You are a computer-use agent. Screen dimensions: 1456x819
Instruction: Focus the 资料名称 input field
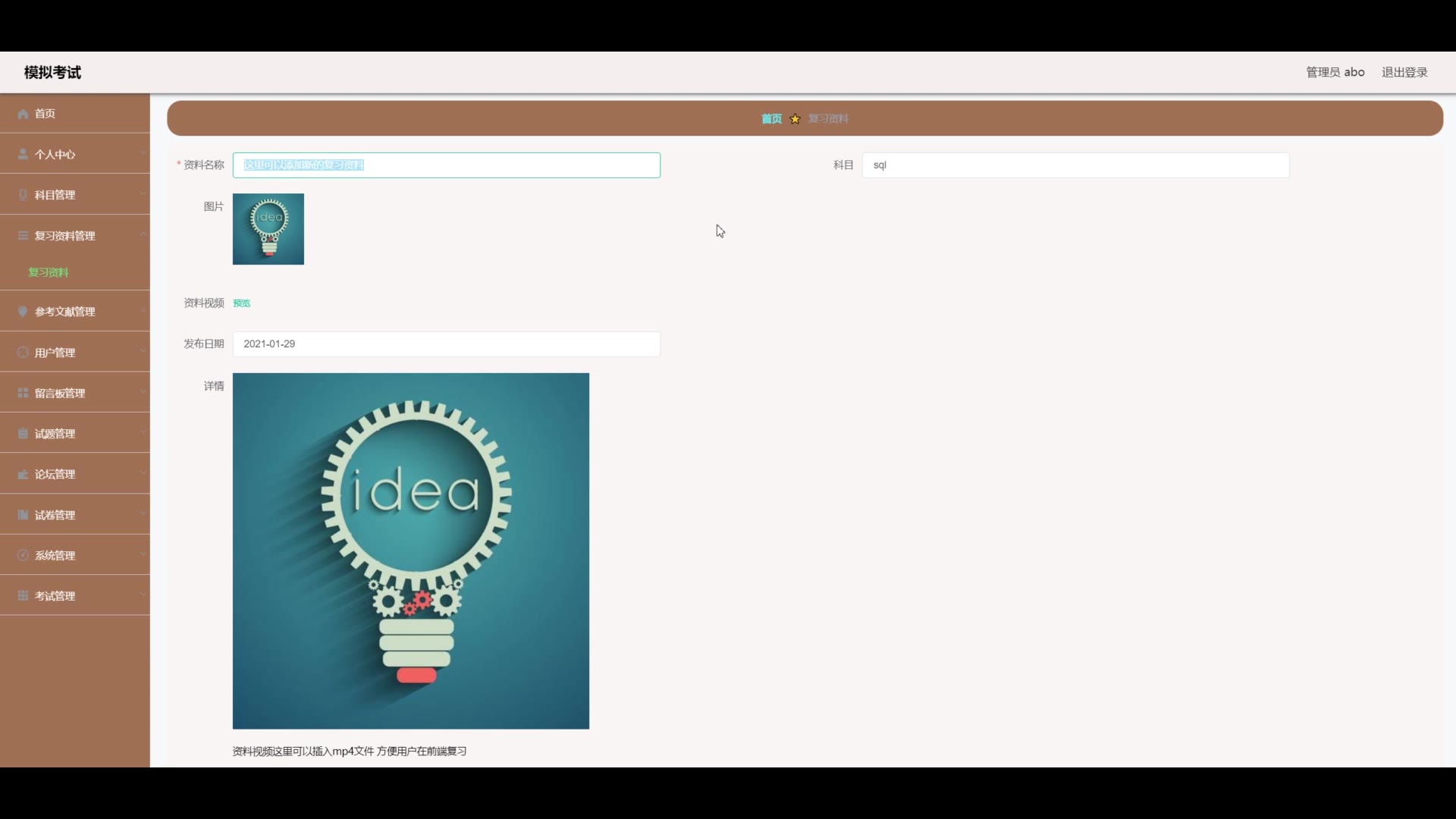click(x=447, y=165)
